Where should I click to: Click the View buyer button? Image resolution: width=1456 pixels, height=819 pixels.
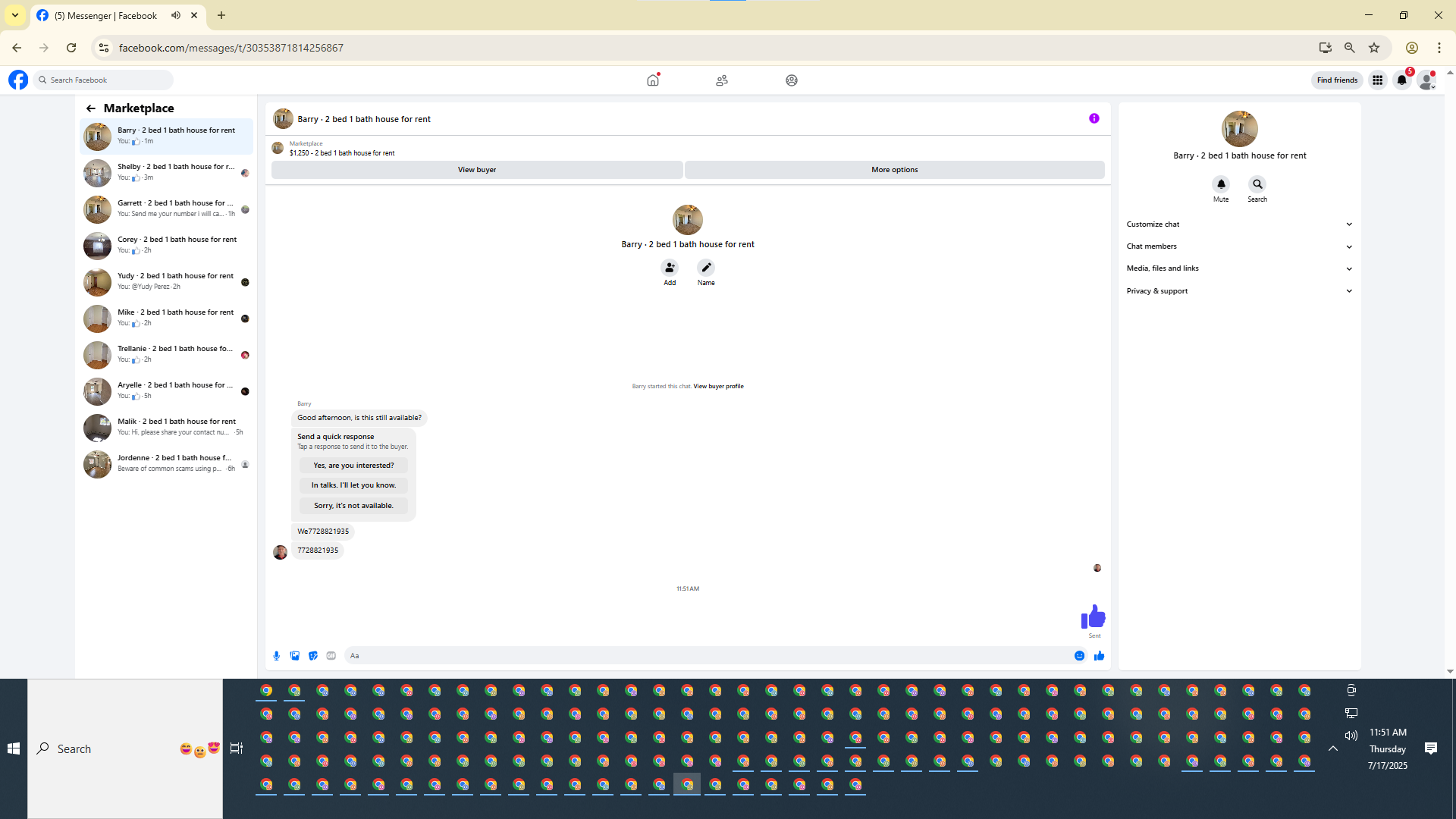click(x=476, y=170)
